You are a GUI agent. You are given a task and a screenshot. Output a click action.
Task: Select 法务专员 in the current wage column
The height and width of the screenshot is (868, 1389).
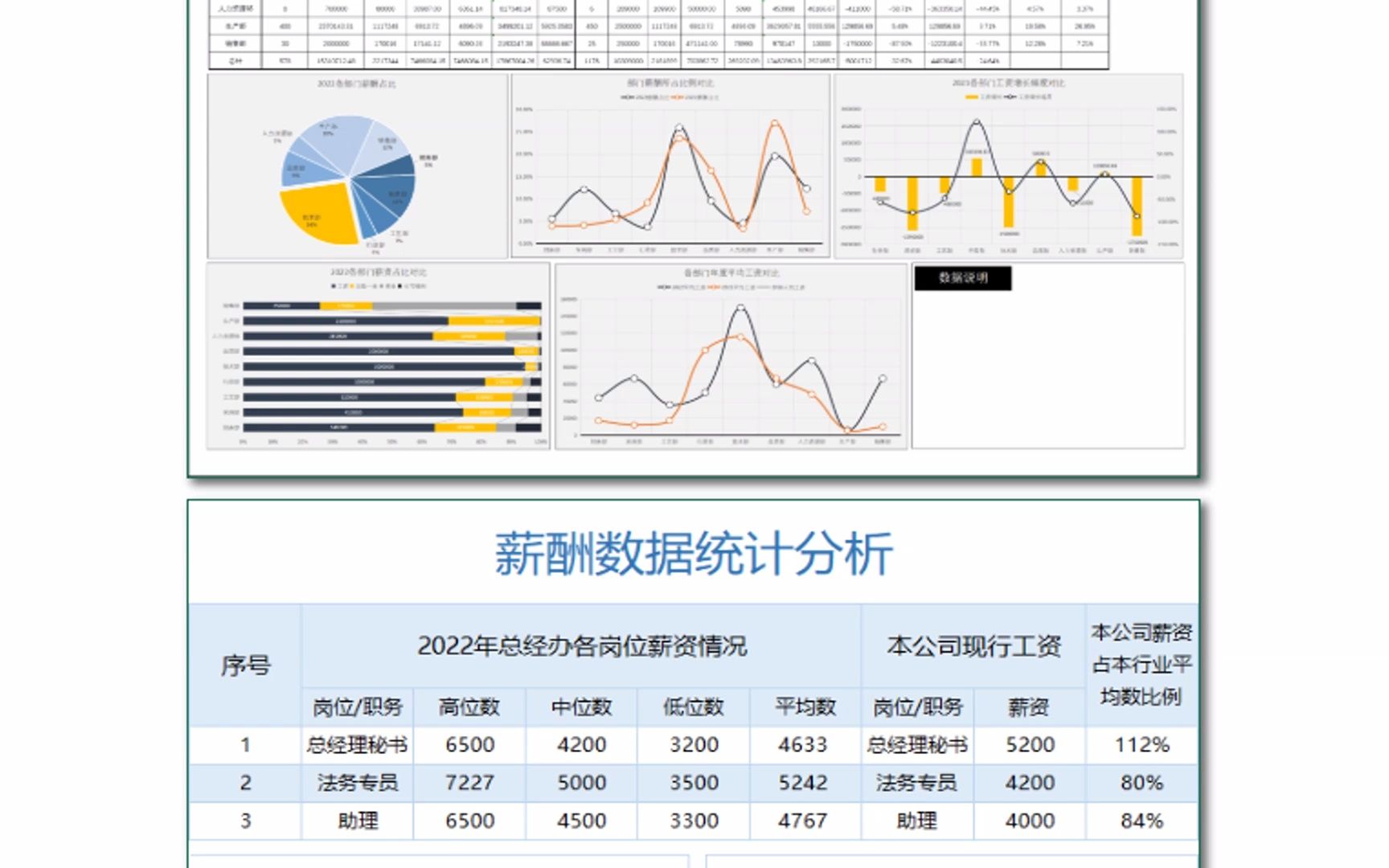[x=917, y=783]
